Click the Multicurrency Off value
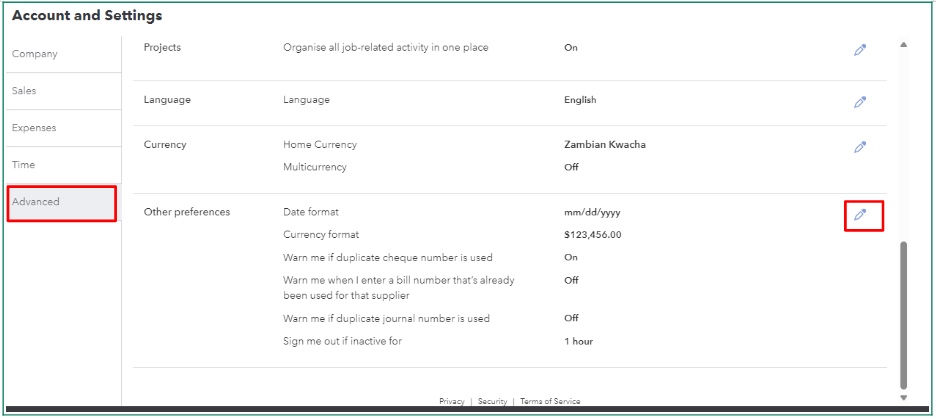Screen dimensions: 936x419 click(571, 167)
